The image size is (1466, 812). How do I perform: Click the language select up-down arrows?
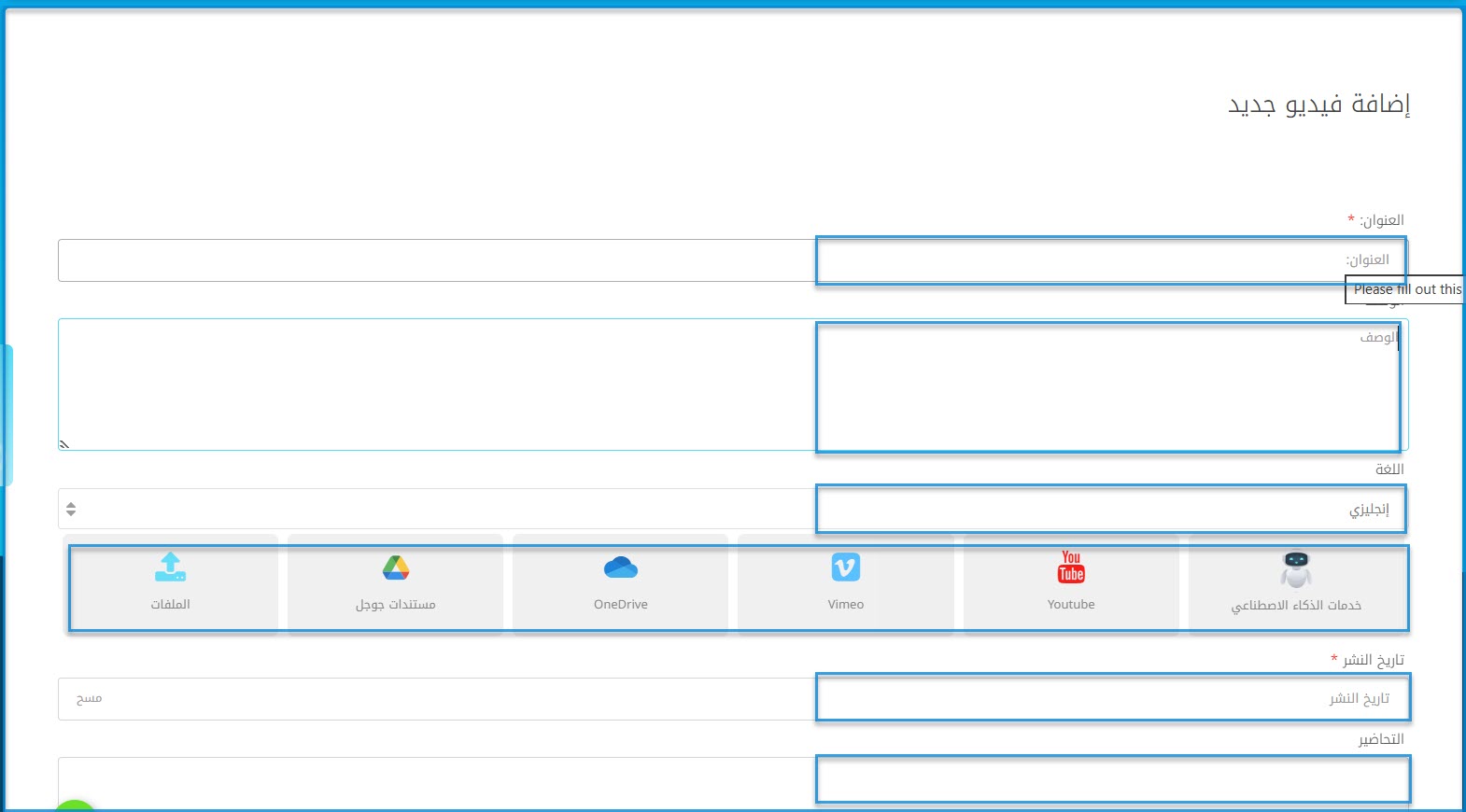pyautogui.click(x=71, y=510)
